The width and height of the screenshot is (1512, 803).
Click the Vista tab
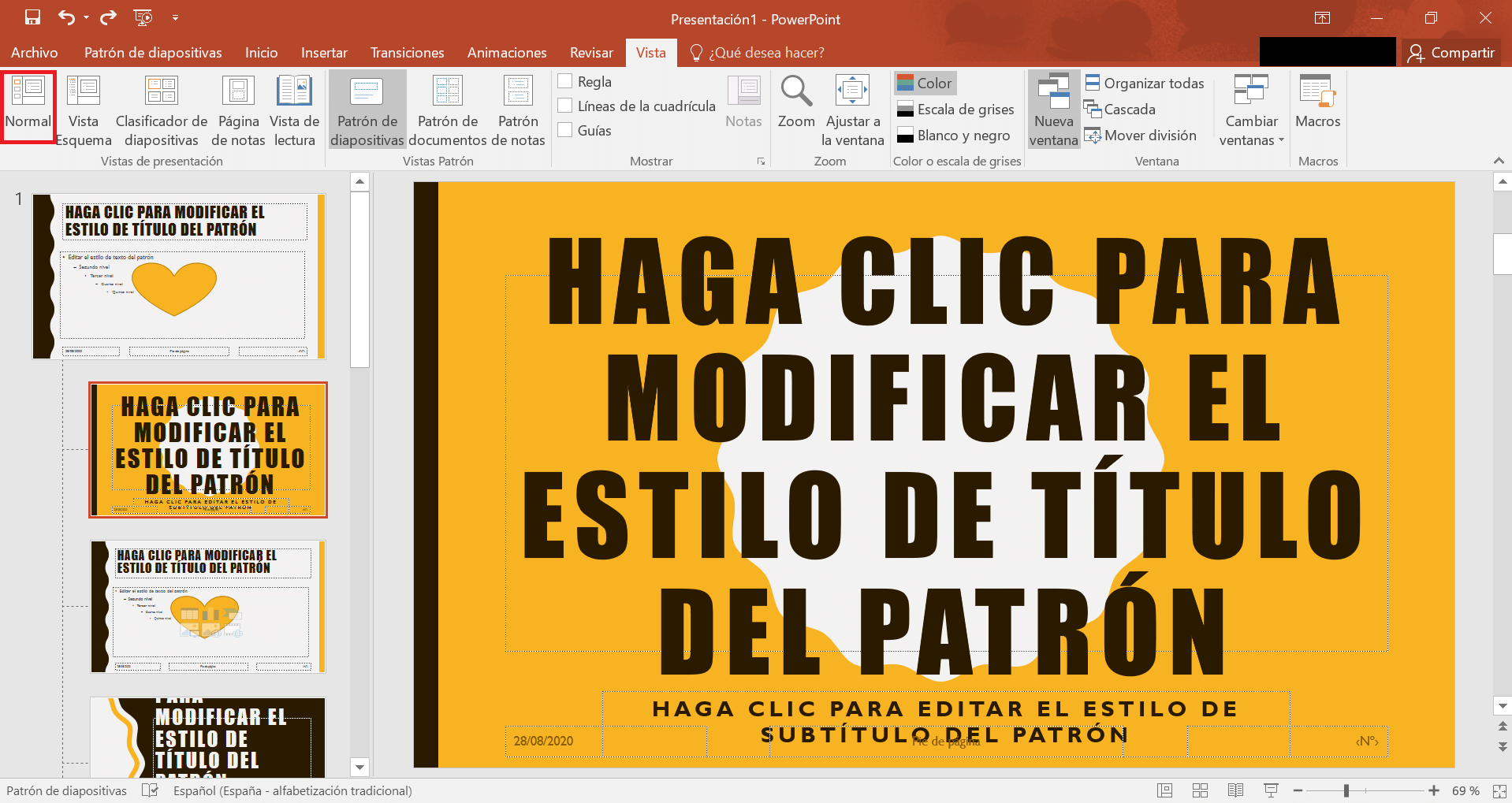click(x=650, y=53)
